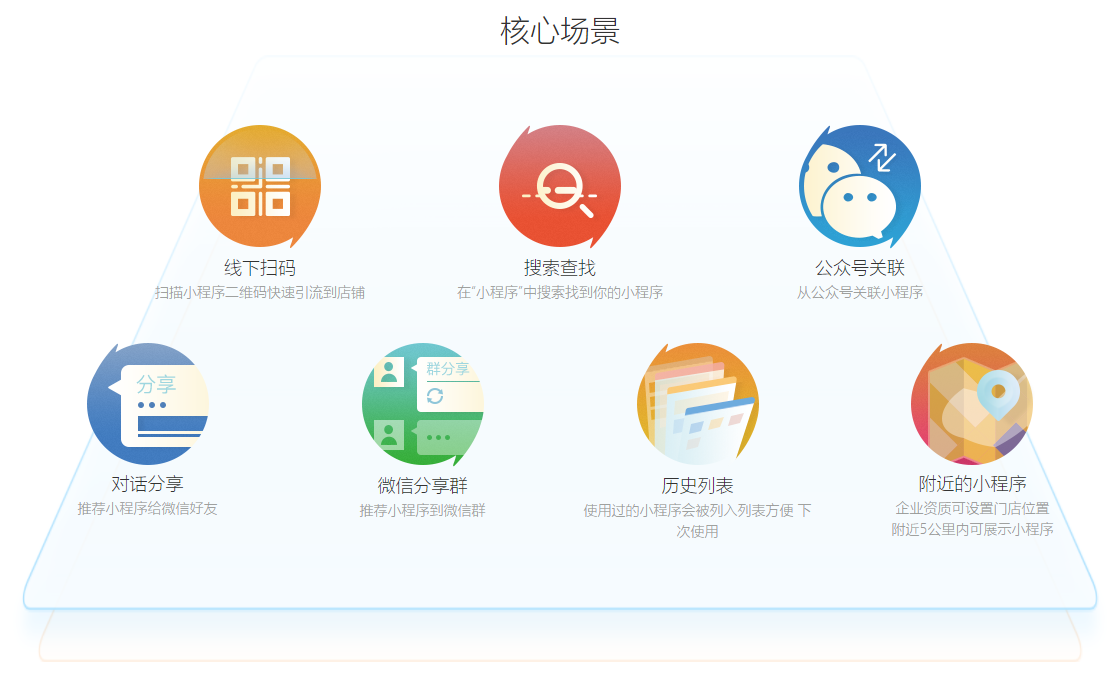Click the 微信分享群 title
The width and height of the screenshot is (1120, 691).
(422, 486)
